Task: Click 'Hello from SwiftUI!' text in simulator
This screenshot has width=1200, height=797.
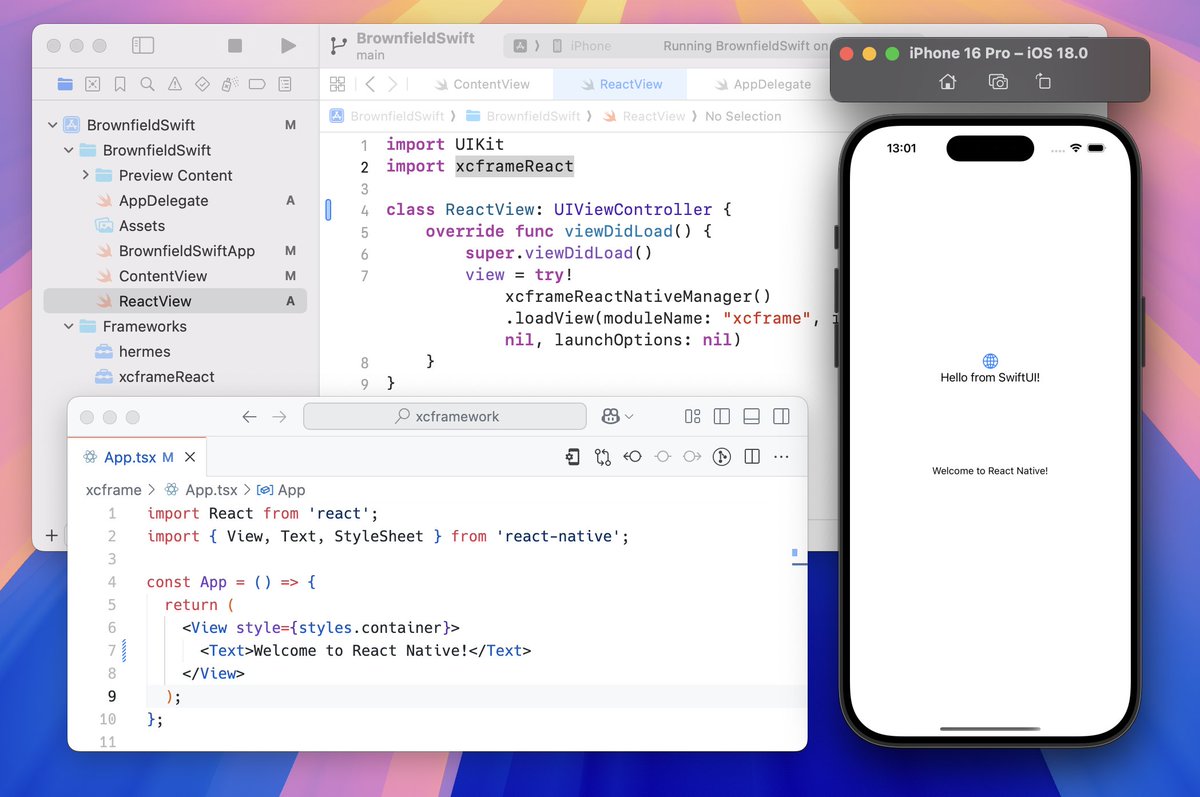Action: coord(990,378)
